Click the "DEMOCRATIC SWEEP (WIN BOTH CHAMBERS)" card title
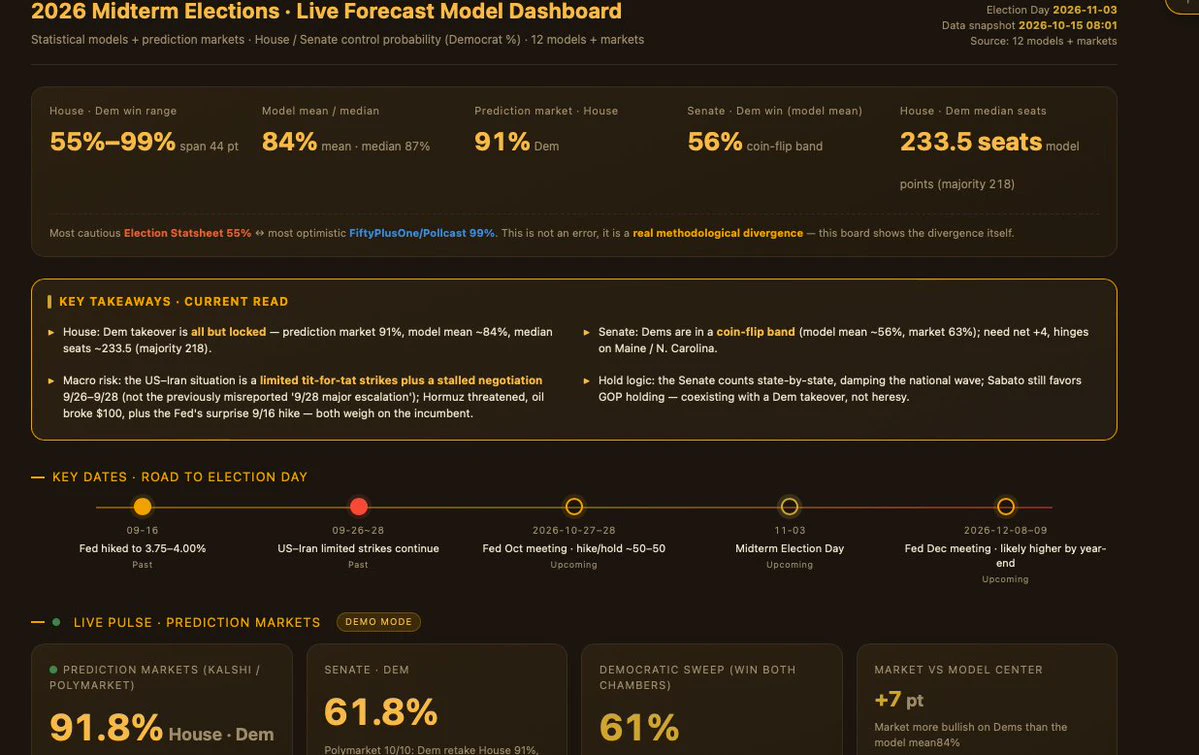Screen dimensions: 1199x755 [697, 678]
